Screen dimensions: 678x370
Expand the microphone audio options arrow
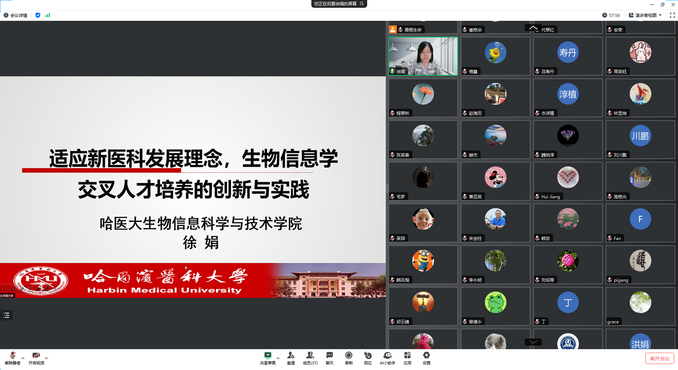(x=23, y=358)
